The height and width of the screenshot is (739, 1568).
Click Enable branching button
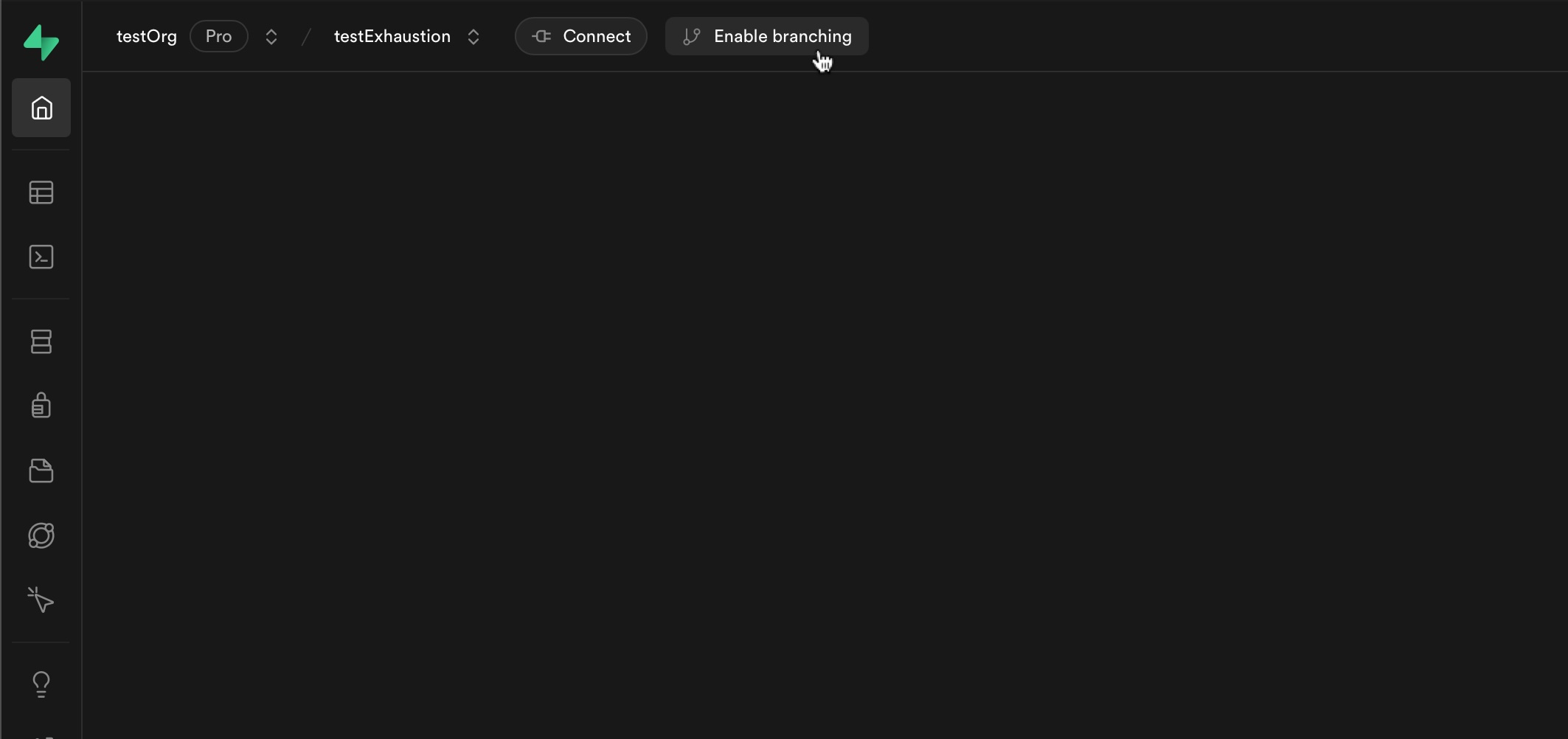[x=767, y=36]
